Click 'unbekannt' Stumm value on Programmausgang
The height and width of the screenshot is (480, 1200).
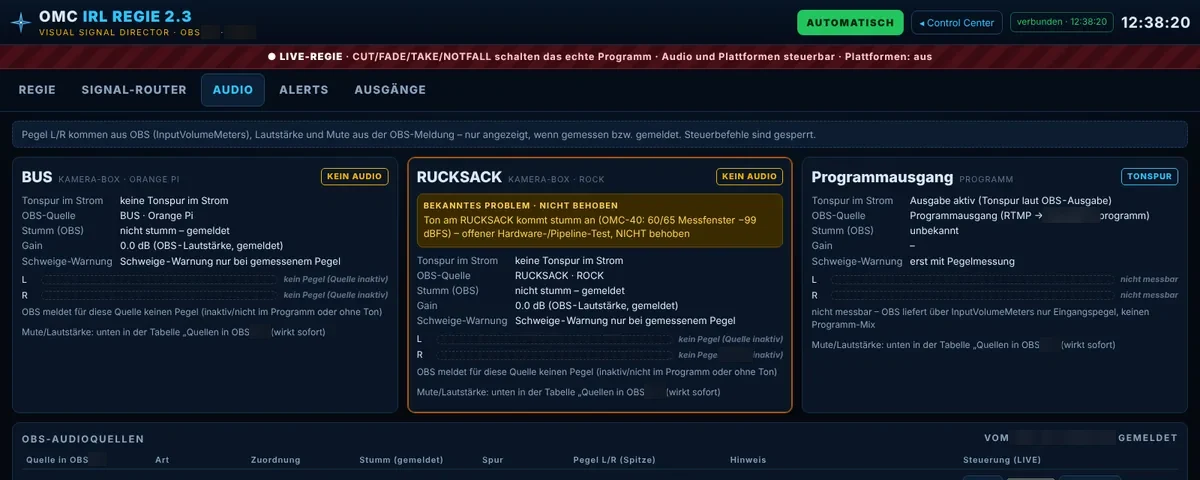point(936,231)
